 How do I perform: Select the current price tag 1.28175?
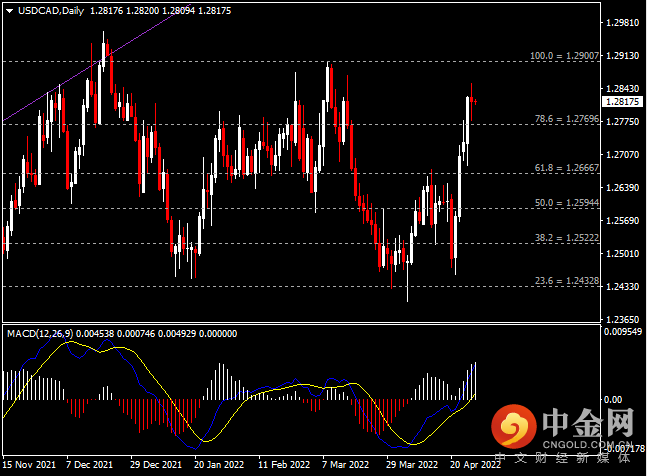pos(621,101)
